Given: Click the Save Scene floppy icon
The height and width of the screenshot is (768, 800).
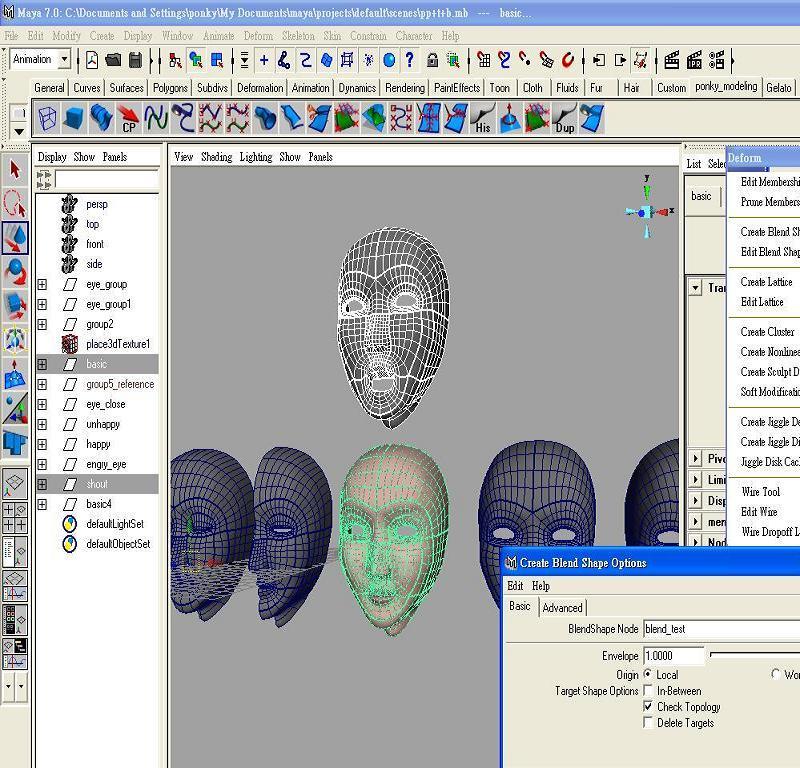Looking at the screenshot, I should 135,60.
